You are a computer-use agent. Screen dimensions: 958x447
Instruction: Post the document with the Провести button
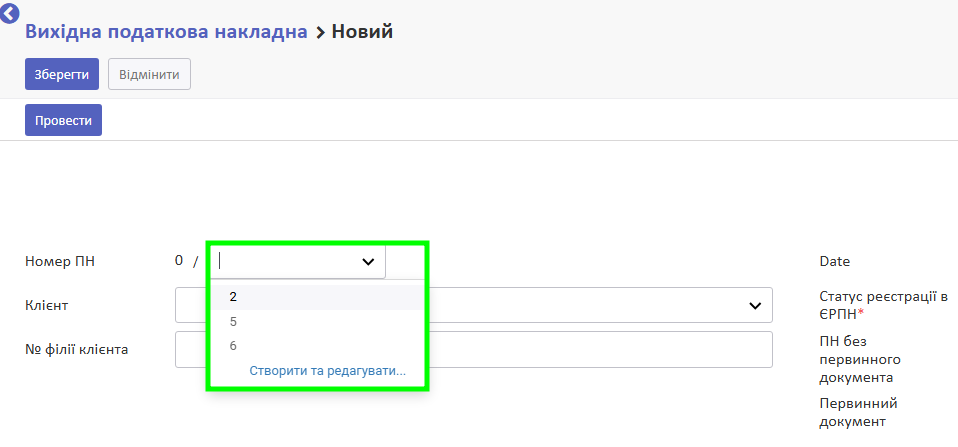pos(63,120)
